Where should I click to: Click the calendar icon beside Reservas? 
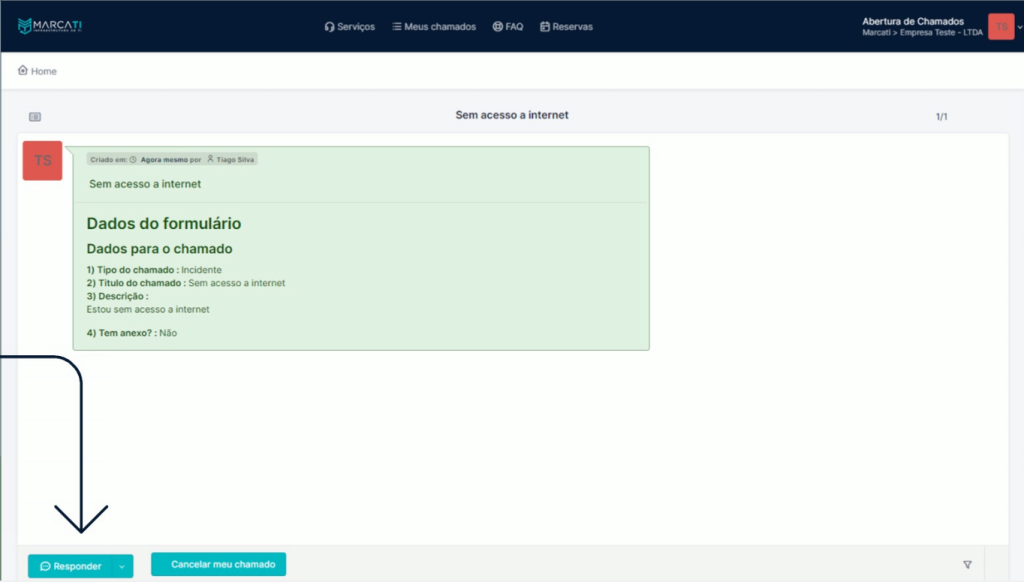tap(545, 27)
